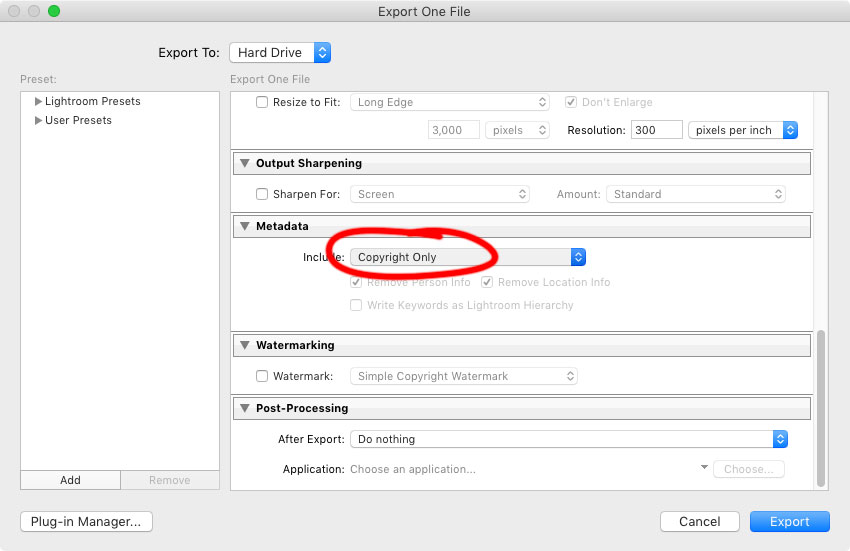Enable the Watermark checkbox
This screenshot has height=551, width=850.
tap(262, 376)
